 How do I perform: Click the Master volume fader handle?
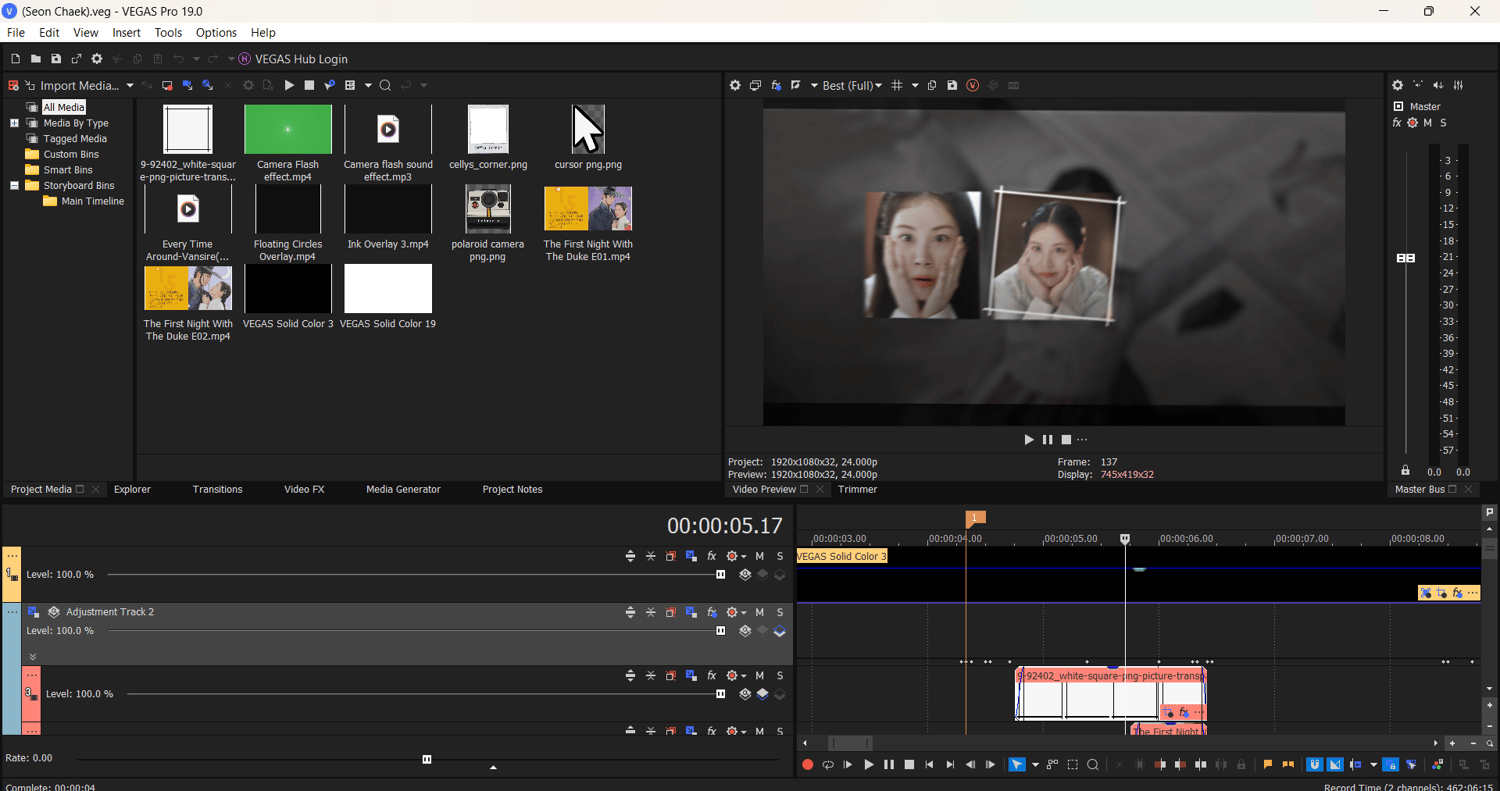pyautogui.click(x=1406, y=258)
